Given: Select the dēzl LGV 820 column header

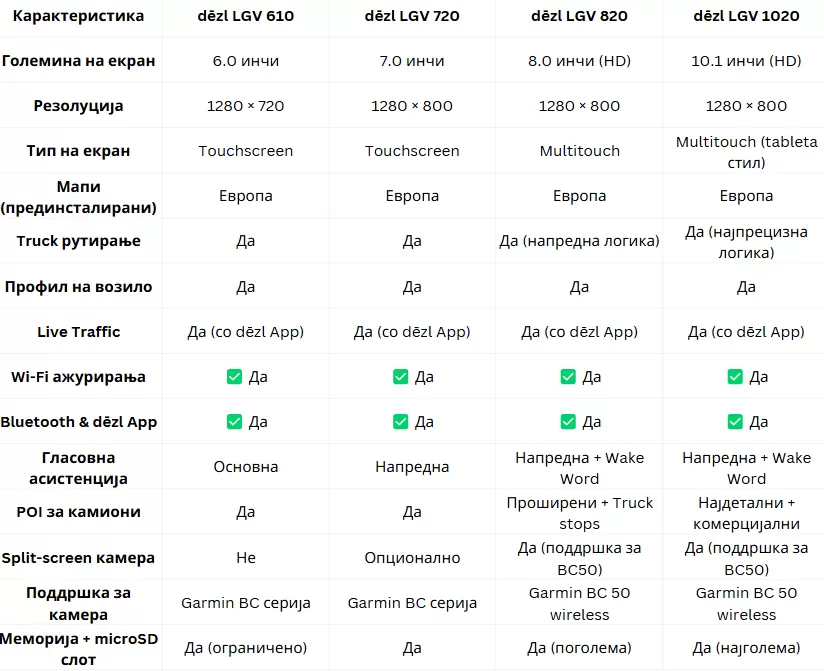Looking at the screenshot, I should (579, 16).
